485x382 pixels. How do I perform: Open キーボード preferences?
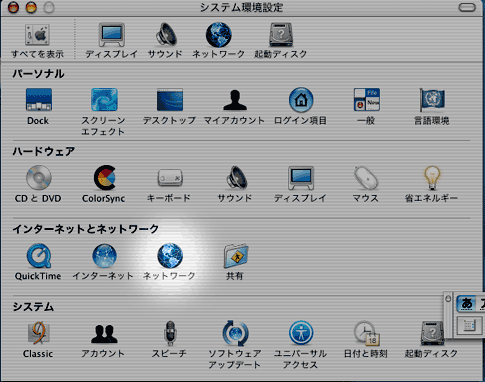tap(170, 178)
